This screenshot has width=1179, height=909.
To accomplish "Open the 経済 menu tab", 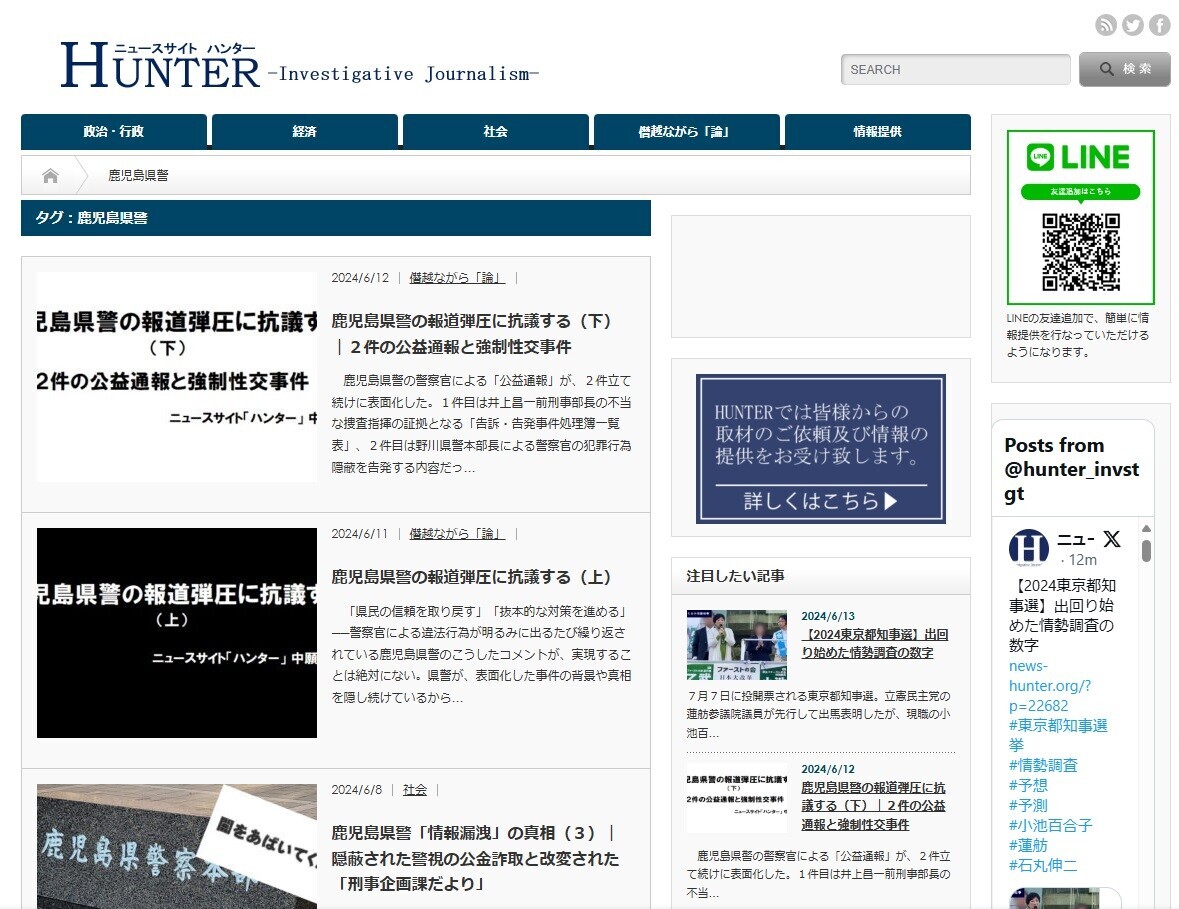I will point(305,132).
